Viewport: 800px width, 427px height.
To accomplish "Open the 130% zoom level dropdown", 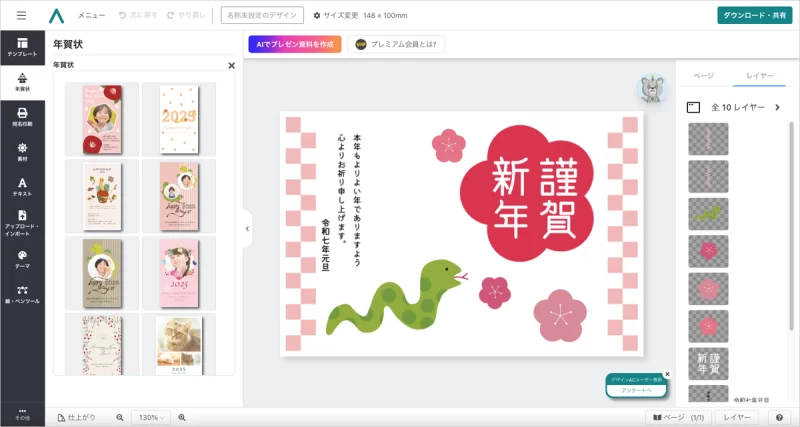I will pyautogui.click(x=151, y=417).
